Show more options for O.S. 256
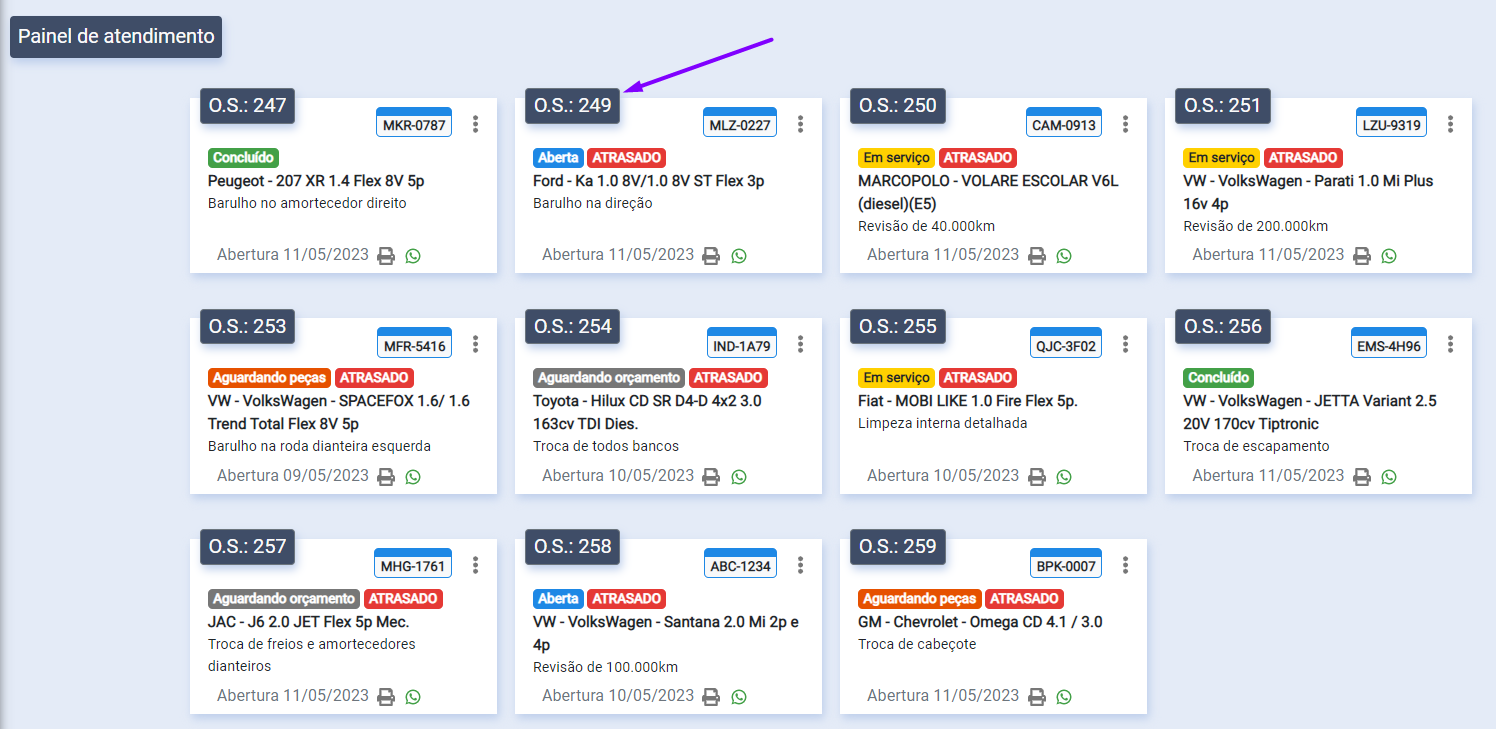The image size is (1496, 729). coord(1451,344)
